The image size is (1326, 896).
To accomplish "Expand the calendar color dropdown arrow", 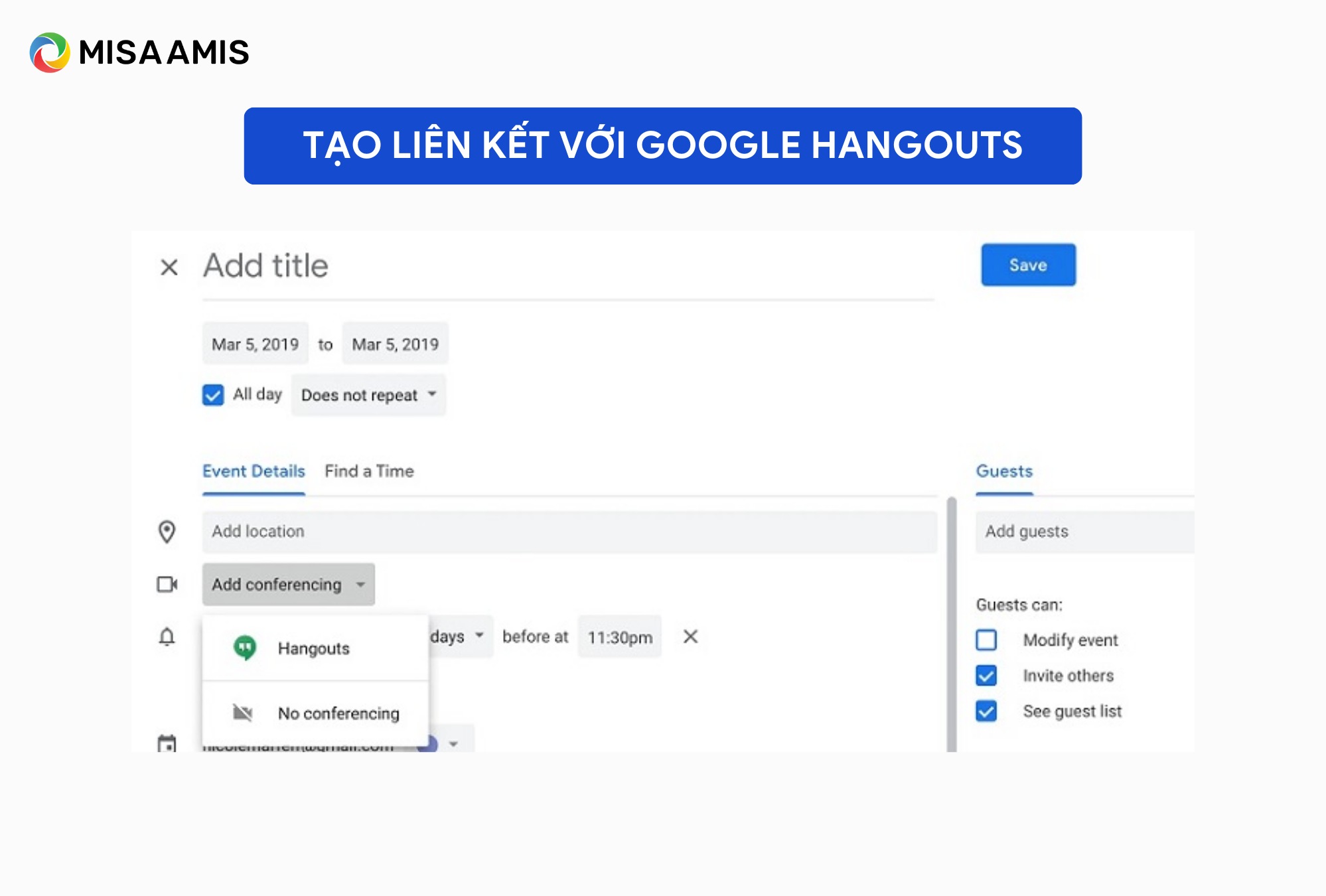I will pyautogui.click(x=453, y=744).
